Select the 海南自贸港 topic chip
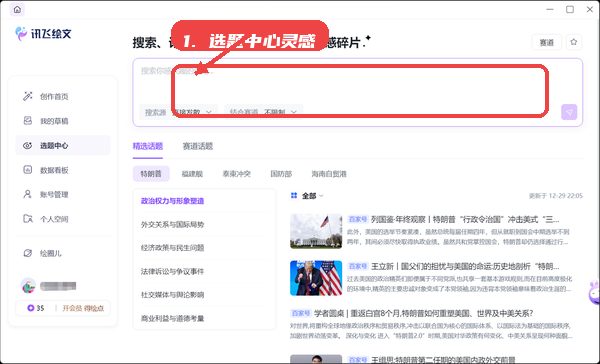 [329, 174]
